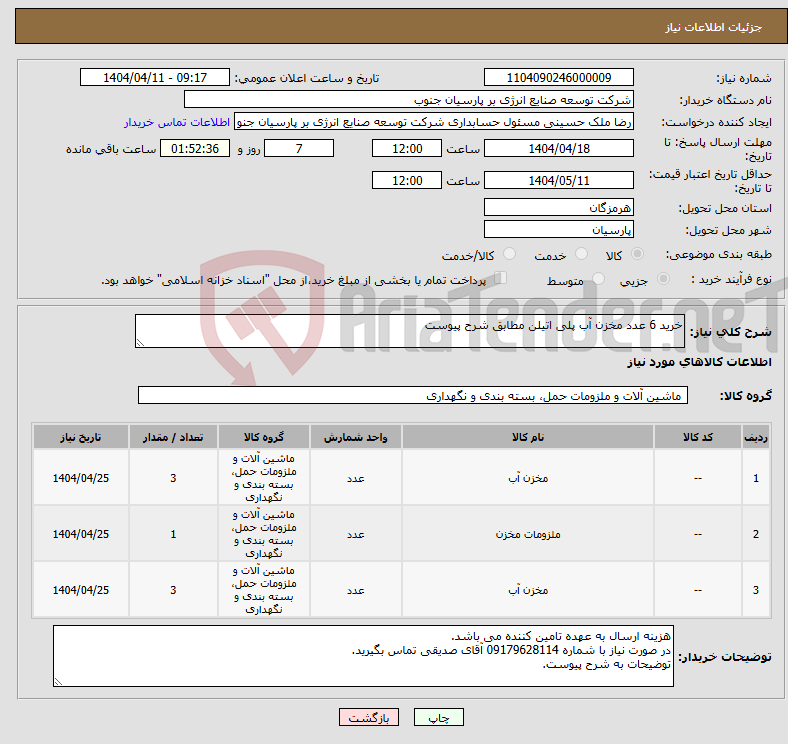
Task: Click the delivery province field هرمزگان
Action: point(558,207)
